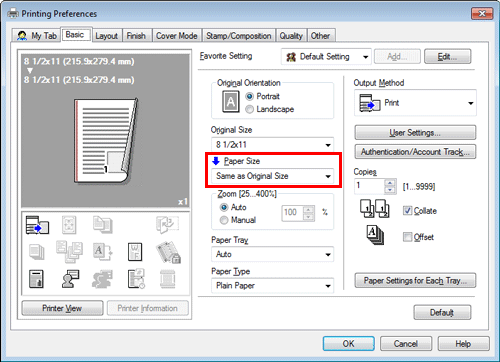This screenshot has height=362, width=500.
Task: Open the Paper Size dropdown
Action: (273, 176)
